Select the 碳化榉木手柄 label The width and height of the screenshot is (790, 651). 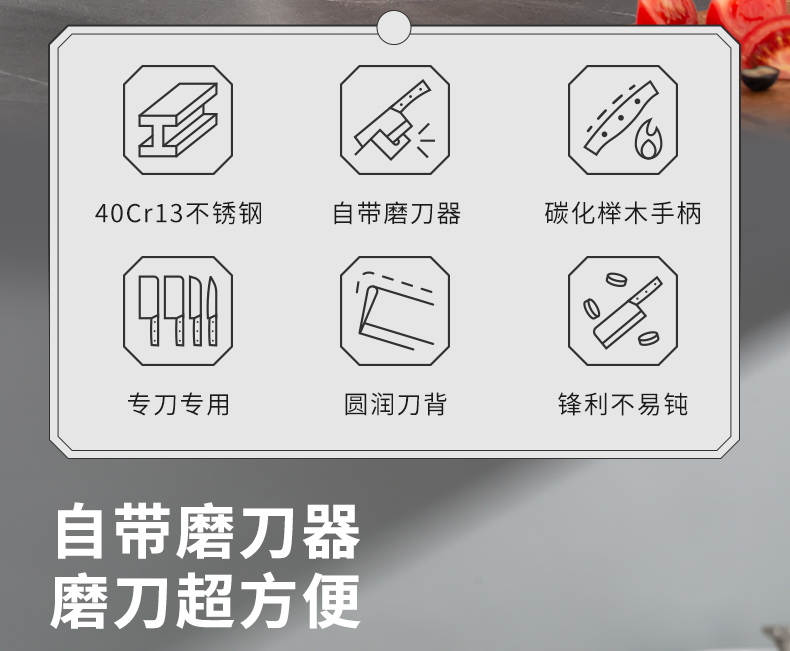tap(623, 213)
